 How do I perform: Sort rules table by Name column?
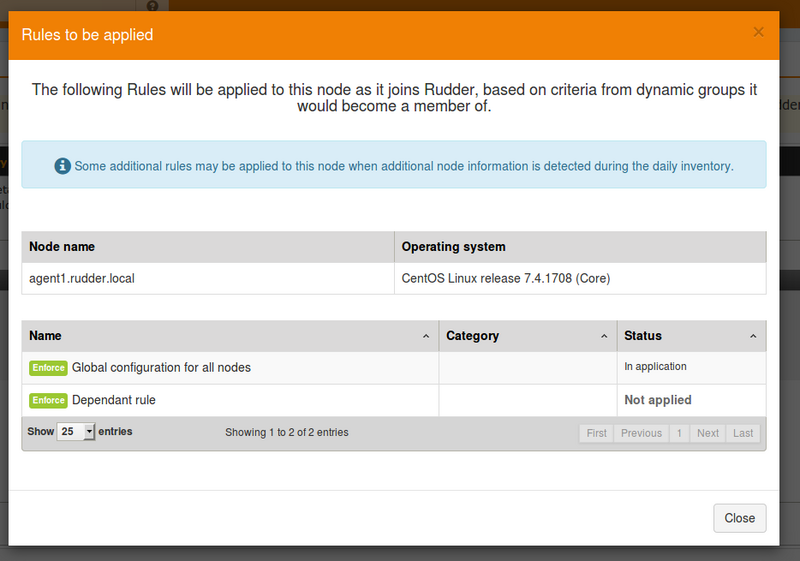pos(230,336)
